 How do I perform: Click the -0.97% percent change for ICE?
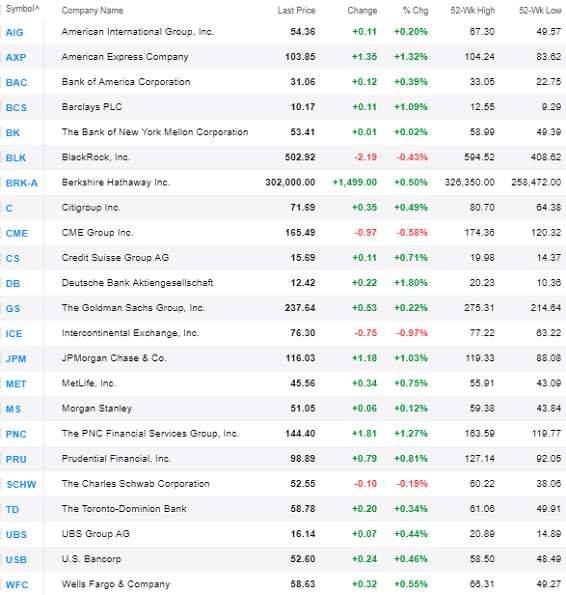point(412,332)
